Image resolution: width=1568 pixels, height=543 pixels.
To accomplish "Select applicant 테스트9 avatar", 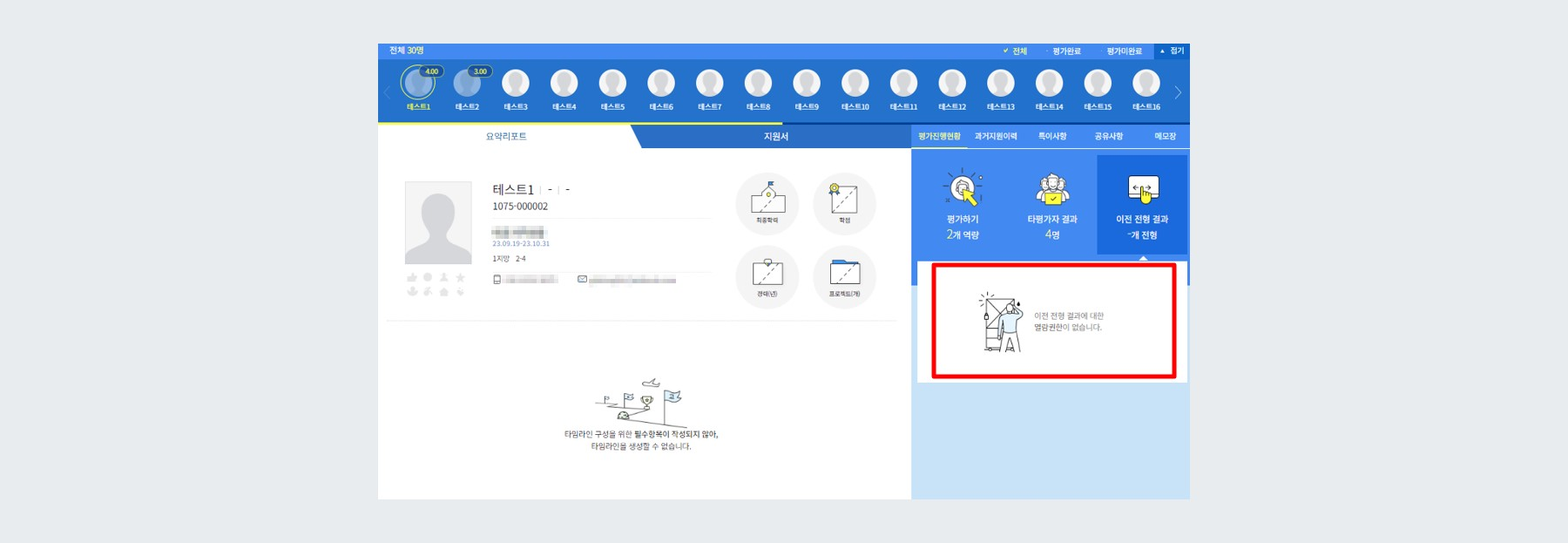I will click(807, 83).
